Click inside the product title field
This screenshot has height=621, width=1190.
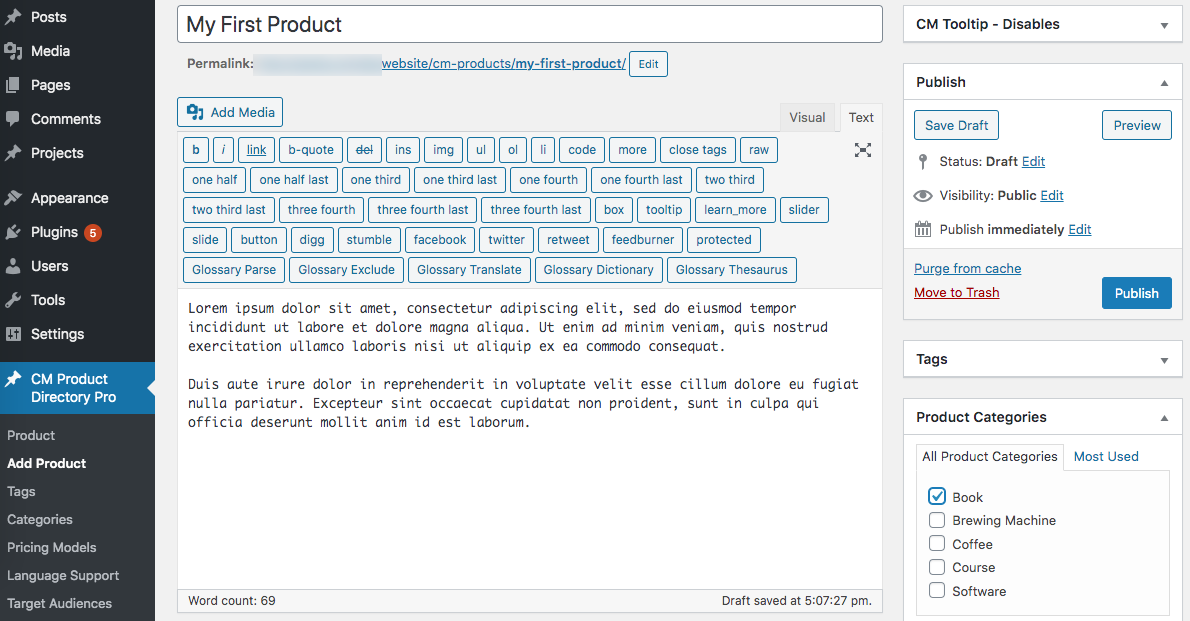click(x=530, y=24)
